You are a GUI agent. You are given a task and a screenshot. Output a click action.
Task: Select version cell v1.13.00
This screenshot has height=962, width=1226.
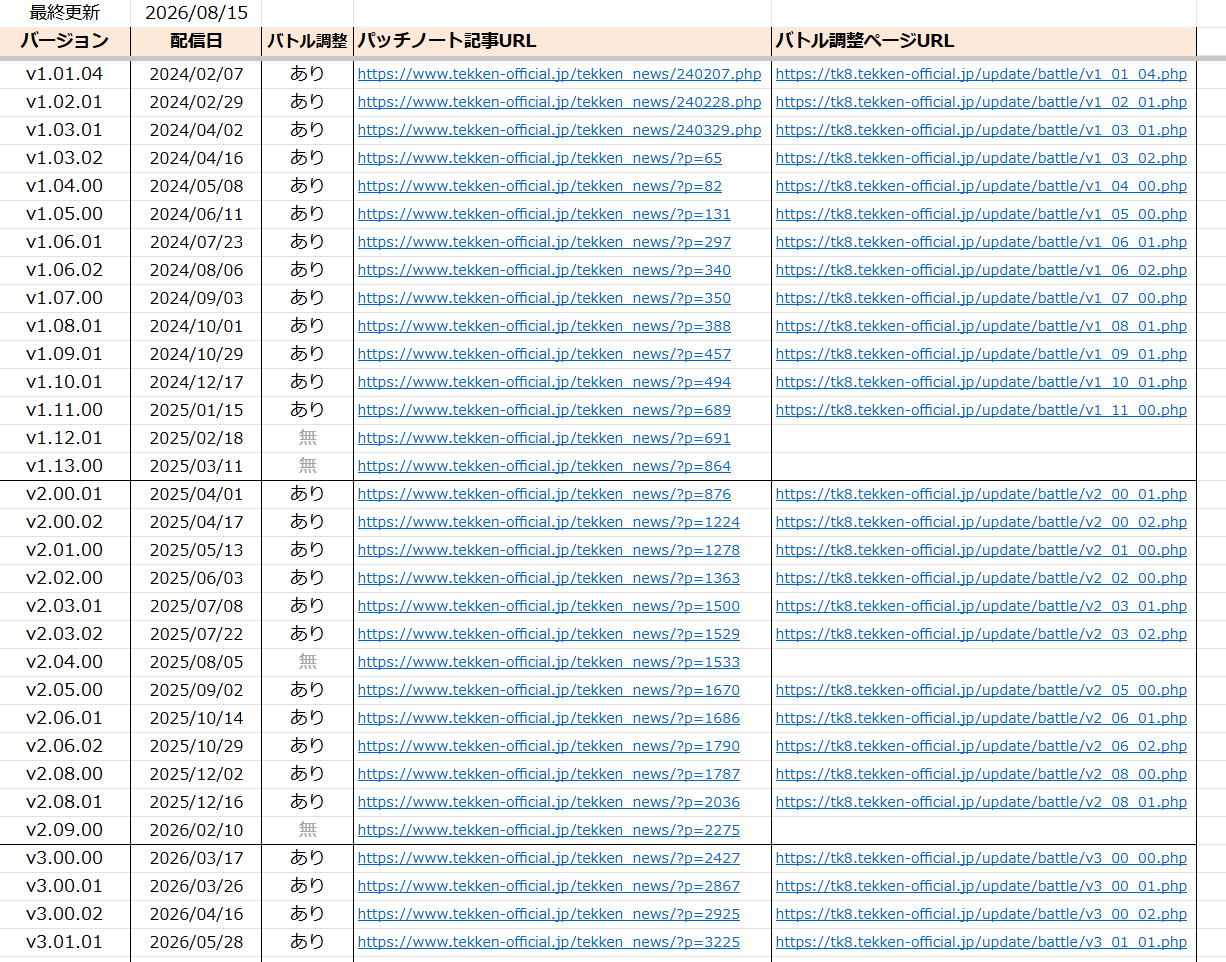(x=65, y=466)
